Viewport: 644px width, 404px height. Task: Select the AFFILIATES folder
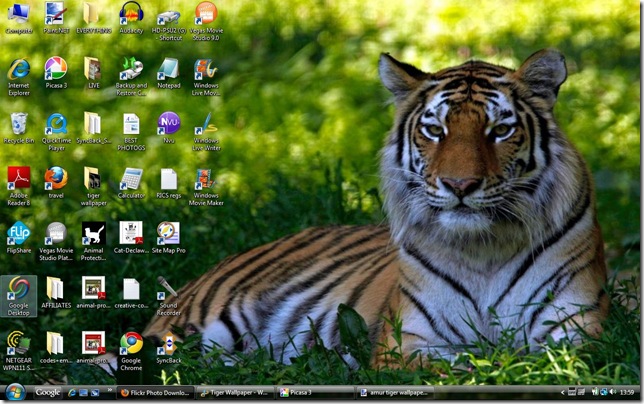(56, 292)
